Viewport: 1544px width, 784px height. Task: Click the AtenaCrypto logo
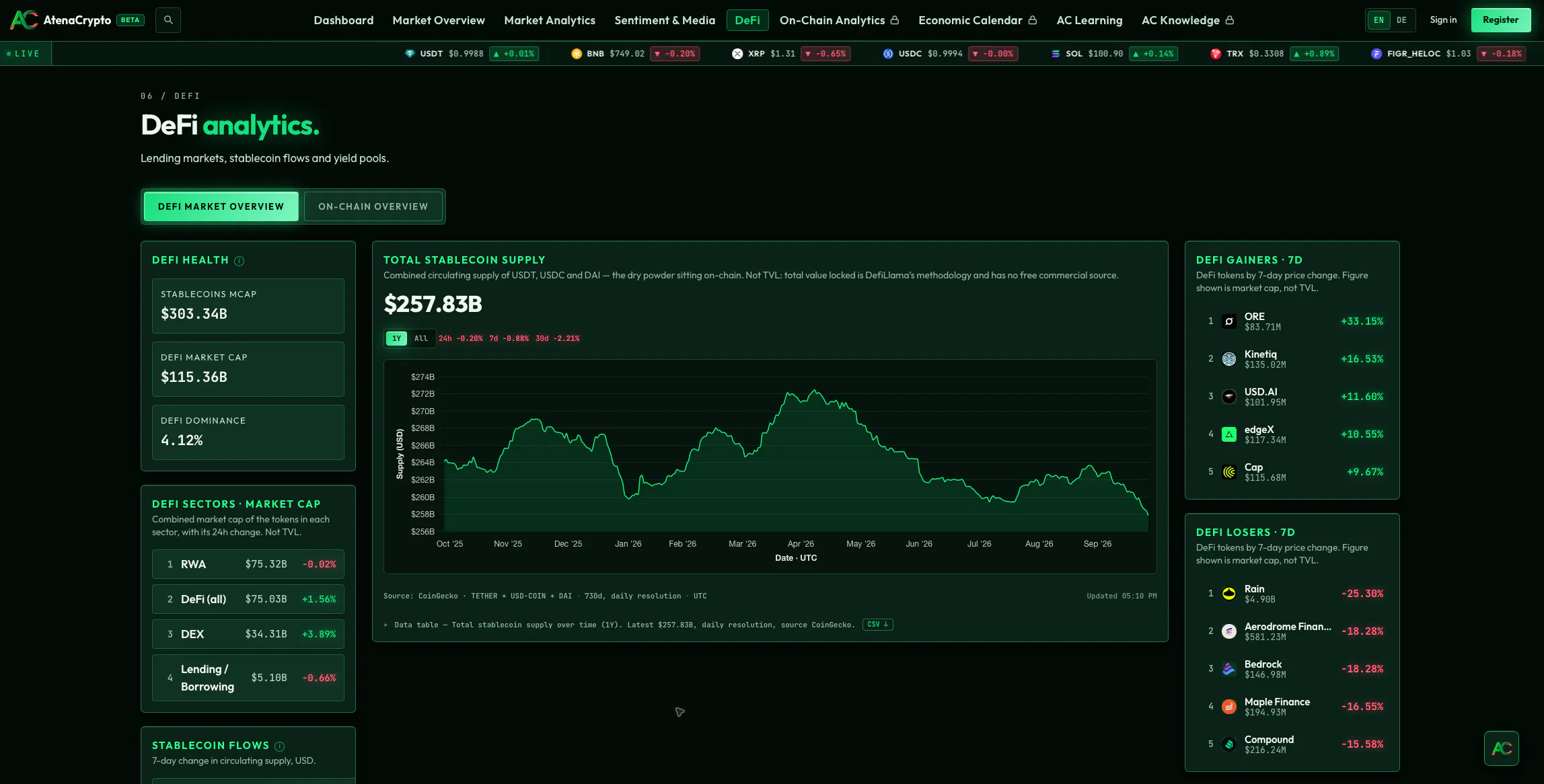coord(61,20)
